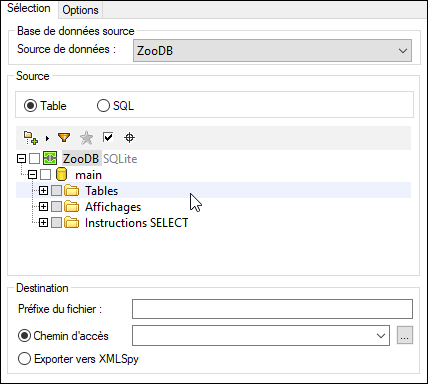This screenshot has width=428, height=384.
Task: Select the ZooDB tree label
Action: [81, 159]
